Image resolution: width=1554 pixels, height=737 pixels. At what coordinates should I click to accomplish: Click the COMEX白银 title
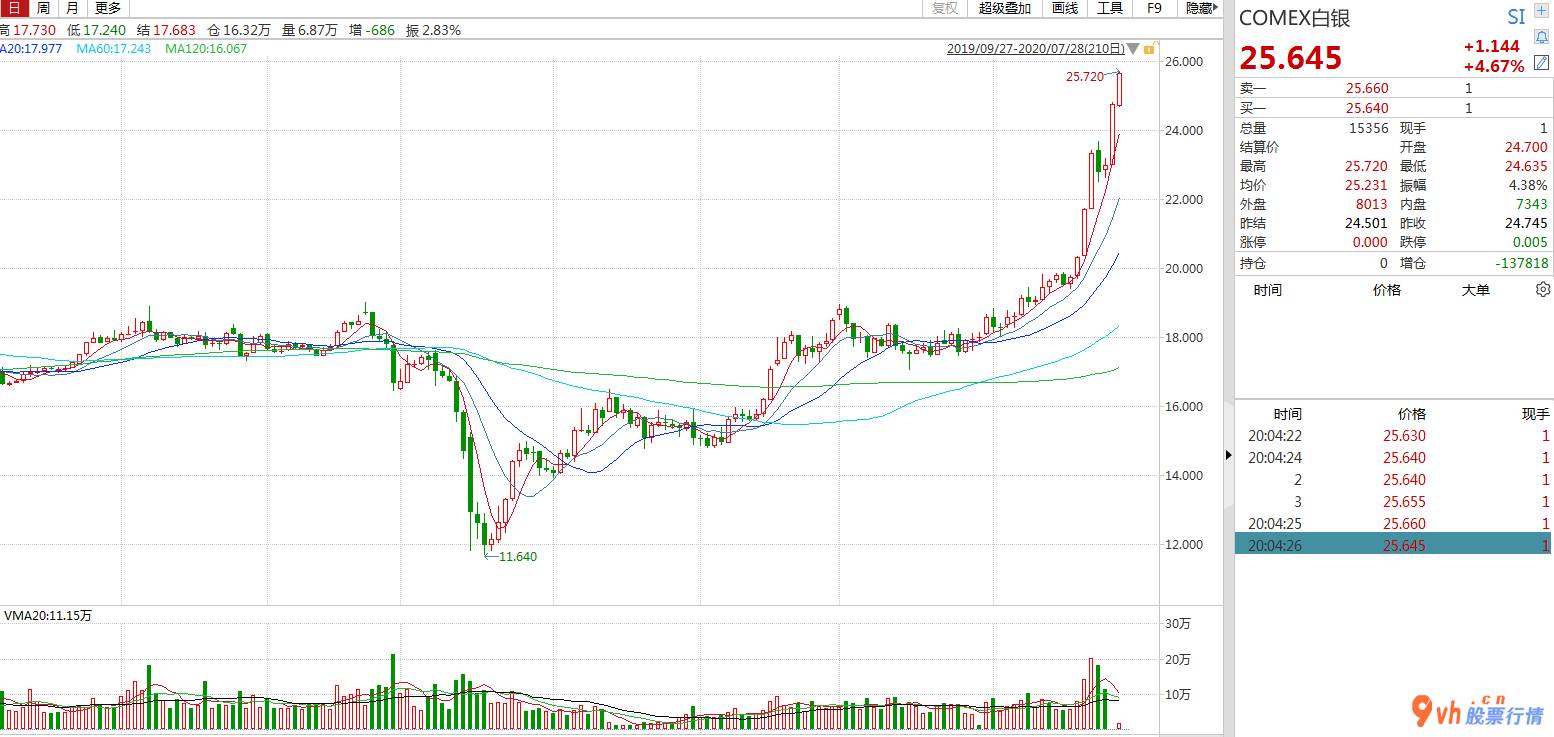tap(1295, 17)
